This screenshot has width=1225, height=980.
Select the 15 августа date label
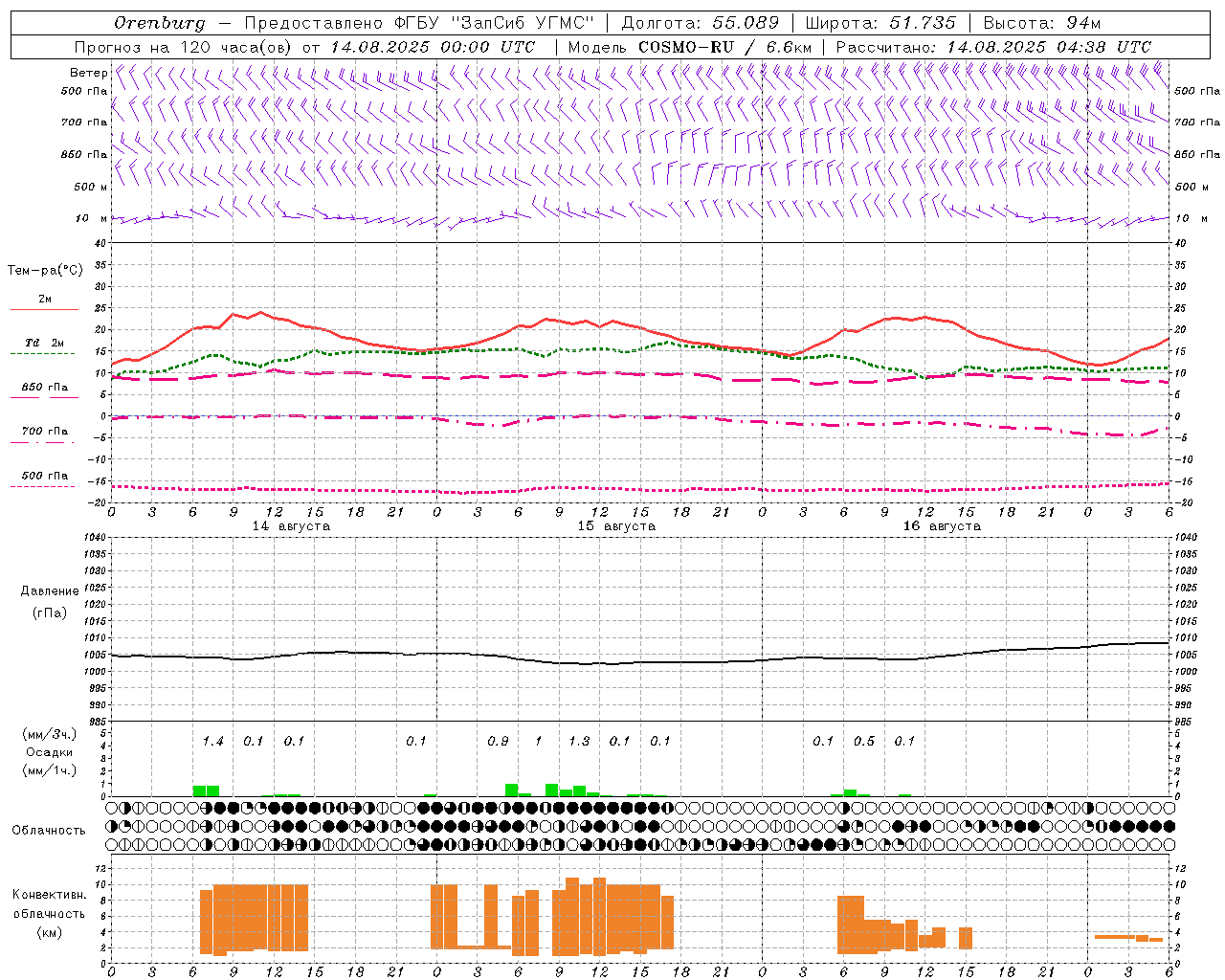click(x=616, y=526)
